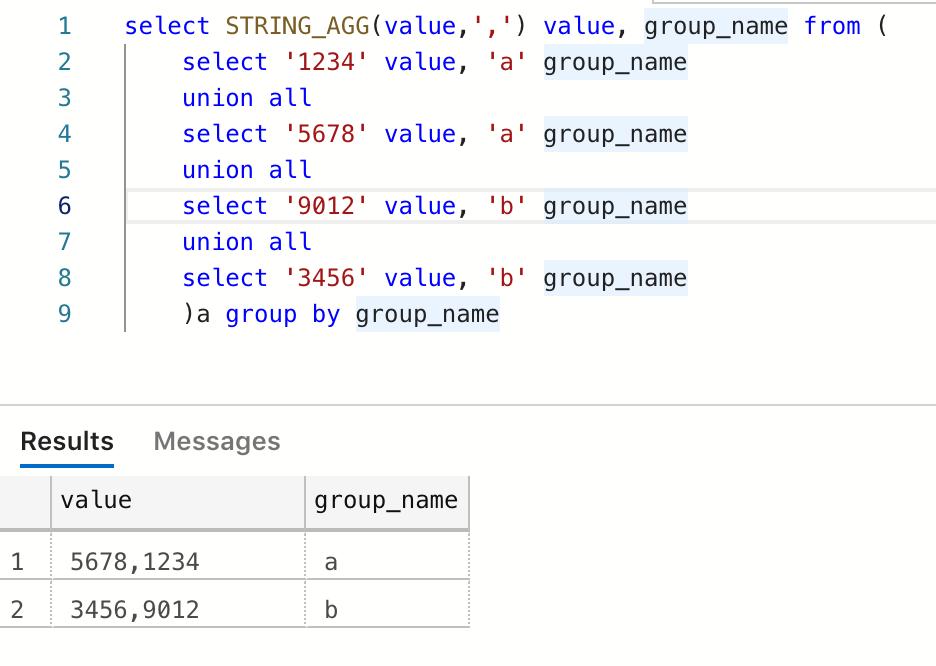Click the '1234' string literal
This screenshot has width=936, height=666.
point(325,62)
